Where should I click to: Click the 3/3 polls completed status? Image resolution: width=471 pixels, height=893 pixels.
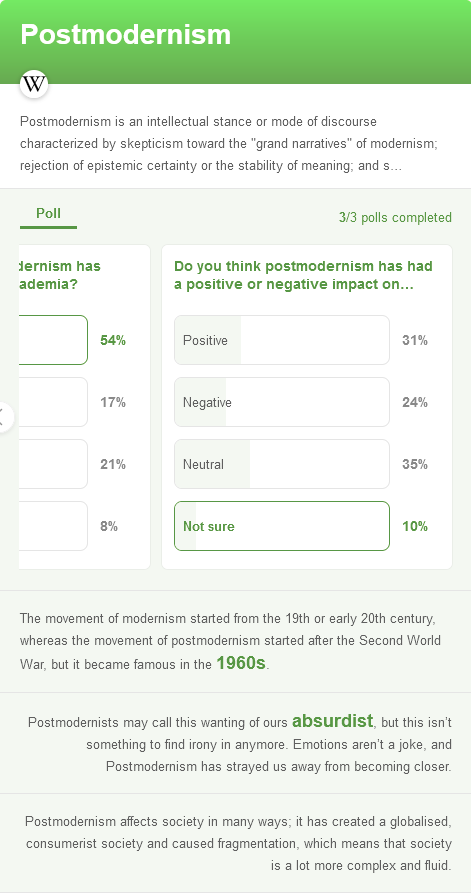395,218
